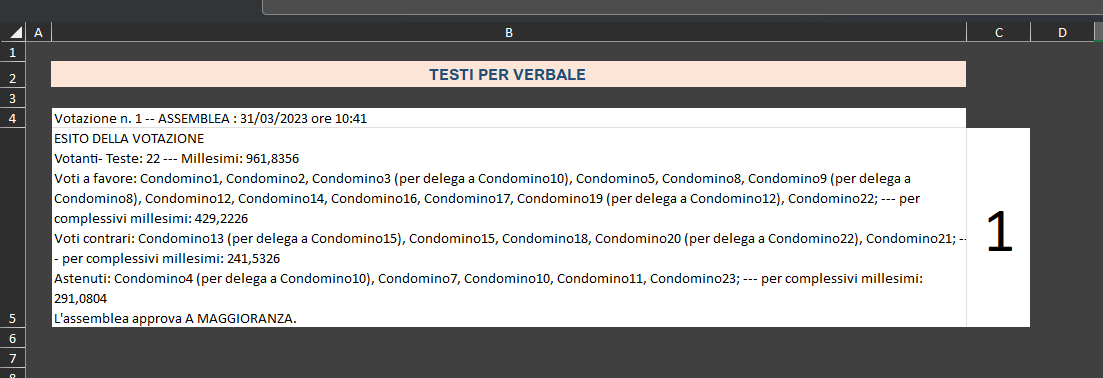Select column A header

point(38,32)
